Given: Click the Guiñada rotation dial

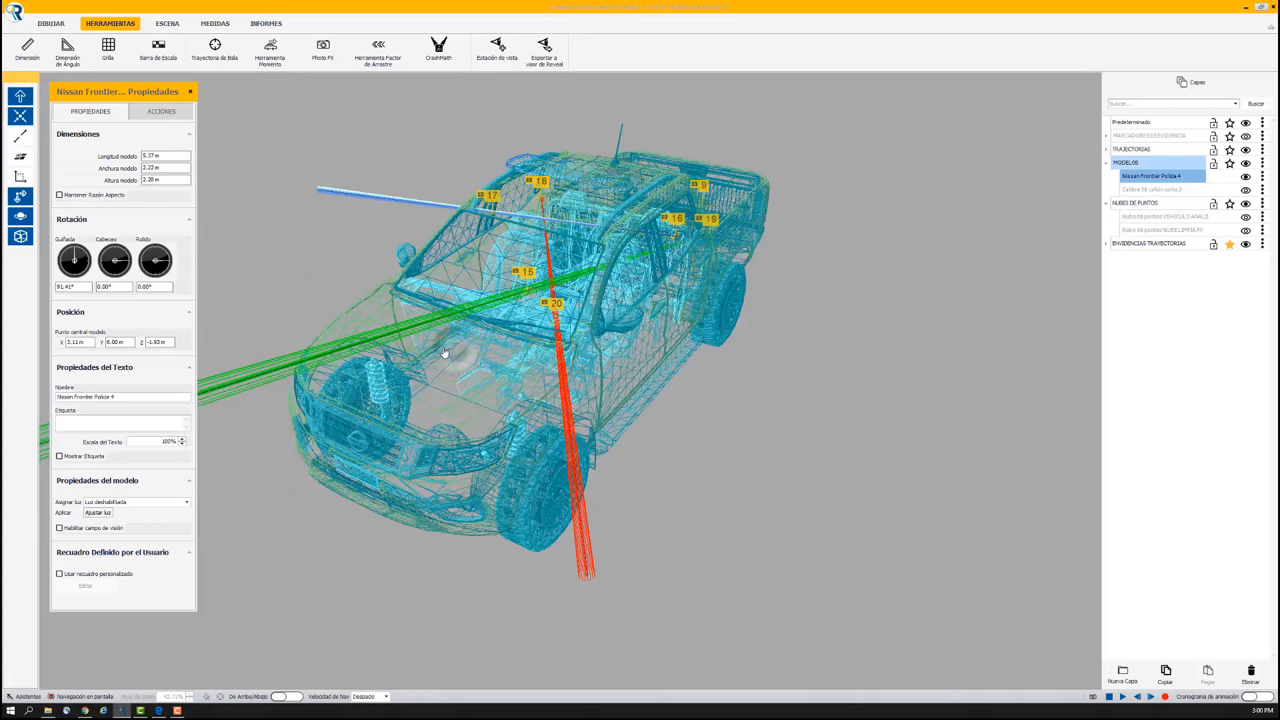Looking at the screenshot, I should tap(74, 261).
